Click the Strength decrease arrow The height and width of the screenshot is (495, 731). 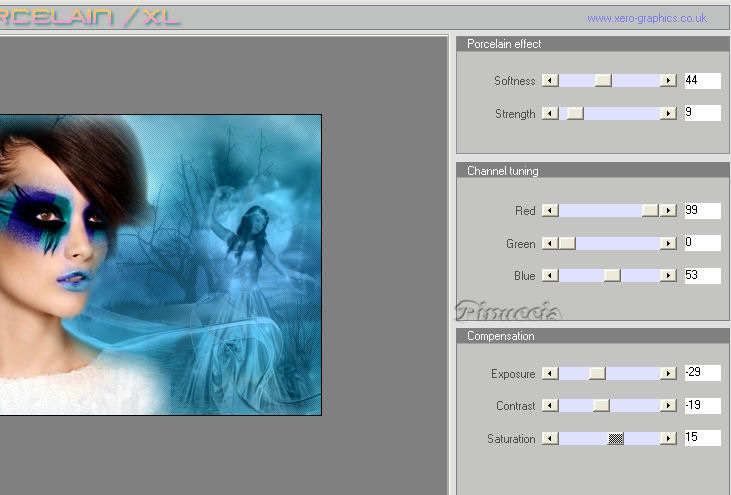tap(550, 113)
